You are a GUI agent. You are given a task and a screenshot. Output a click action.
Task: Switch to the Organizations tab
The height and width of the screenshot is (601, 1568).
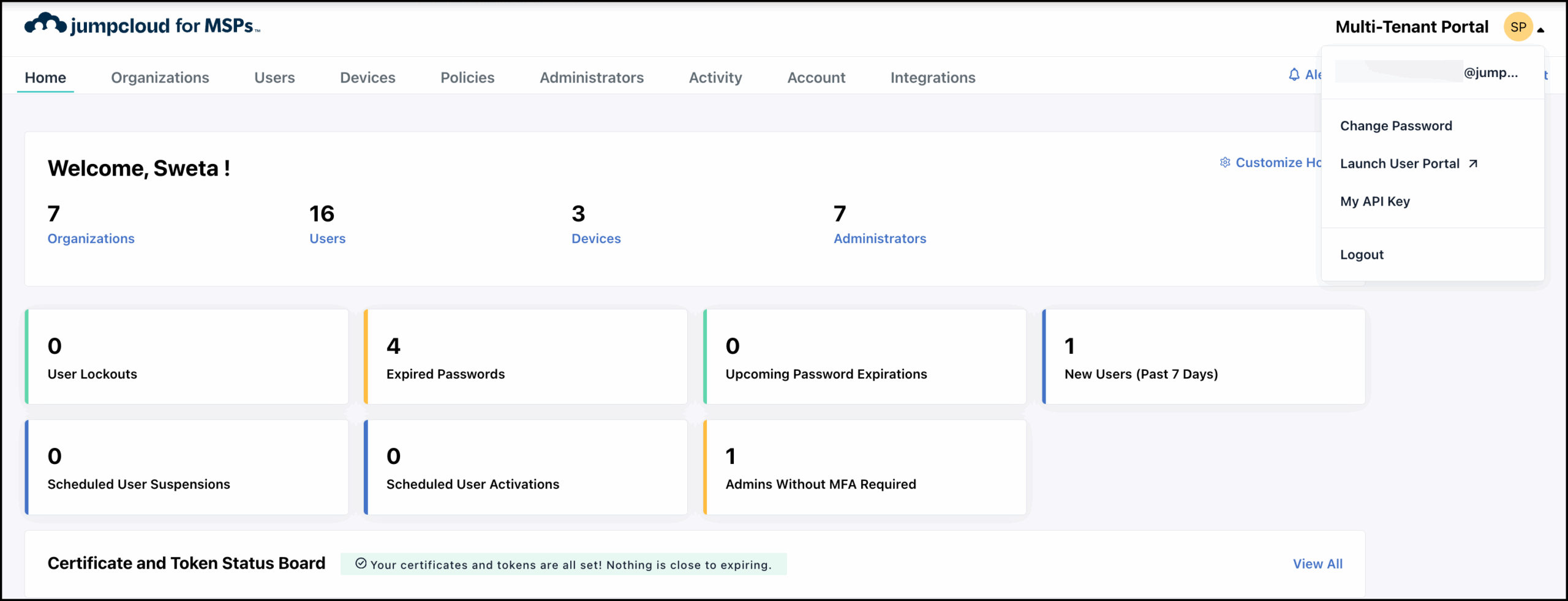click(160, 78)
